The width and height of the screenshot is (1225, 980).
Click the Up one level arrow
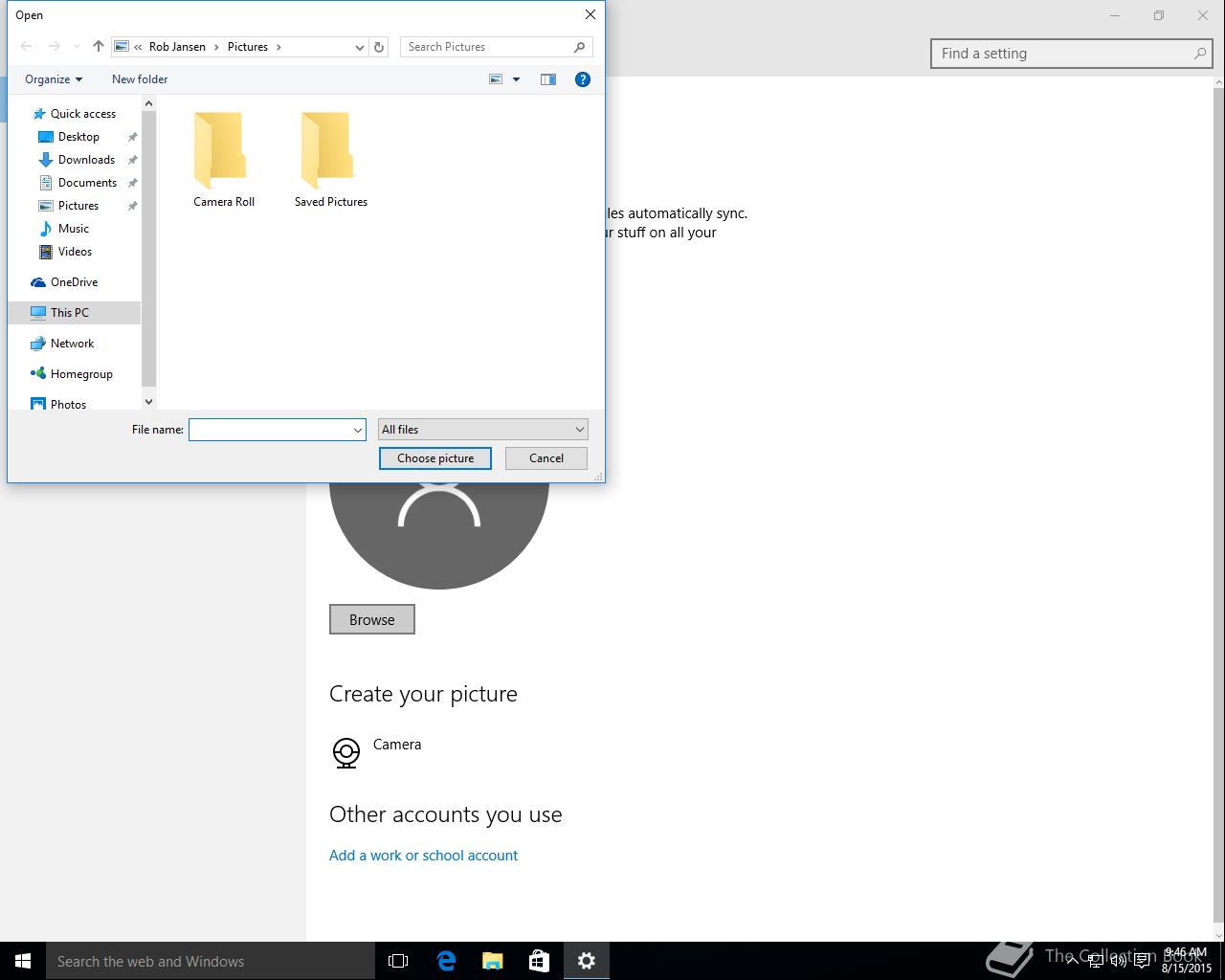[98, 46]
